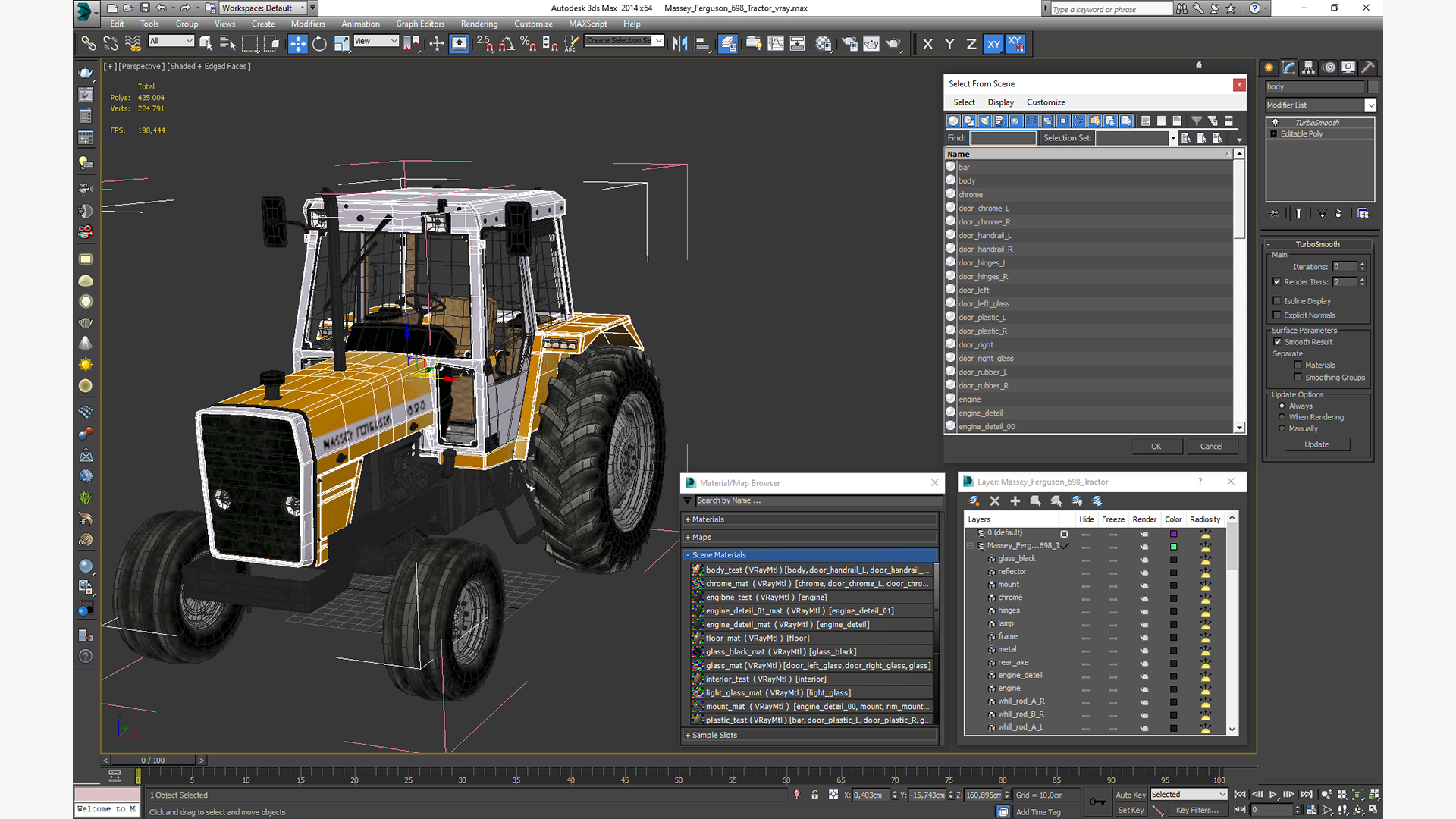1456x819 pixels.
Task: Open Select by Name tool in main toolbar
Action: (227, 44)
